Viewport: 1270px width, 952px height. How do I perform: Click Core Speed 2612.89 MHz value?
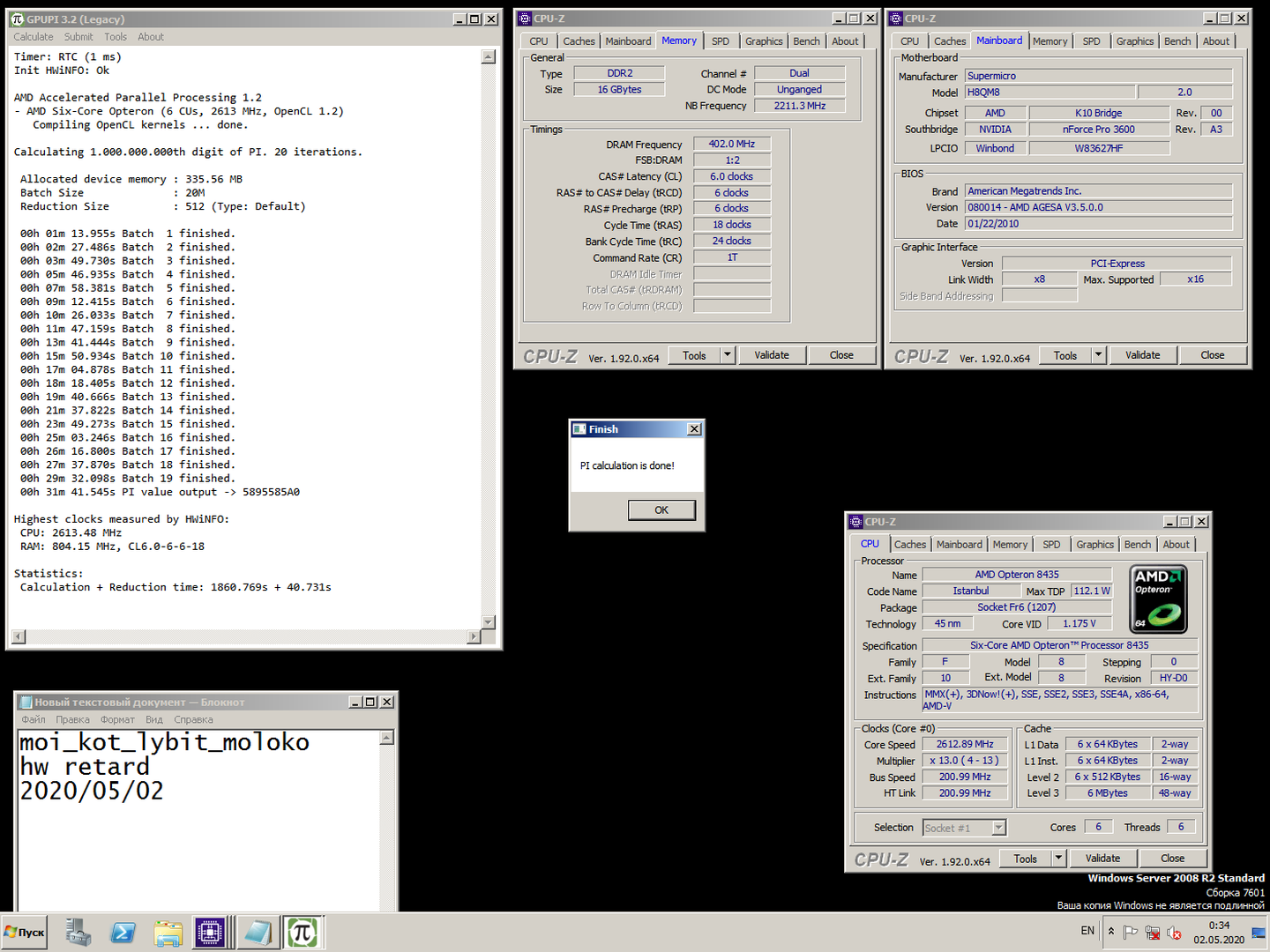tap(965, 745)
